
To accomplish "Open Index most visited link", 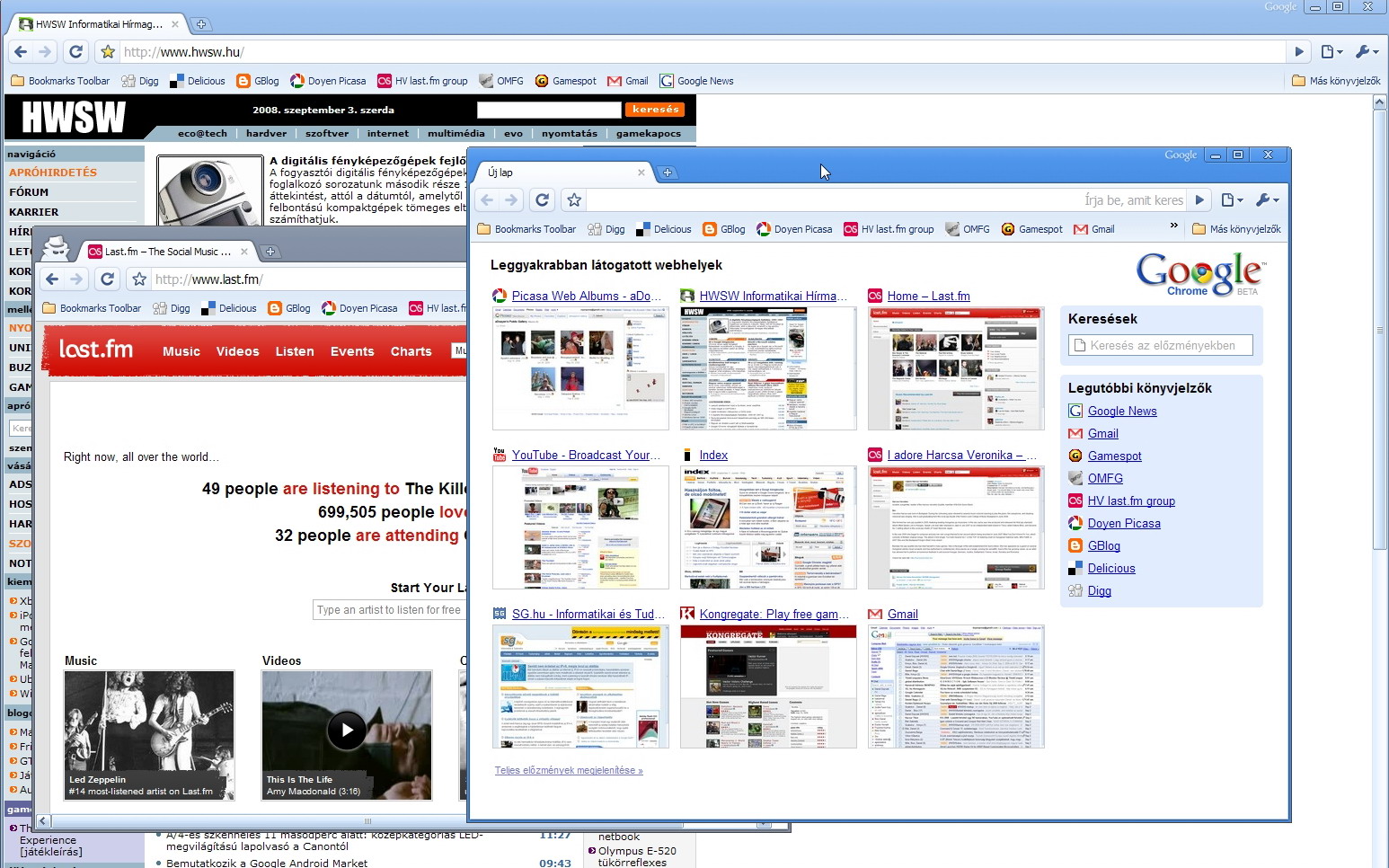I will [713, 455].
